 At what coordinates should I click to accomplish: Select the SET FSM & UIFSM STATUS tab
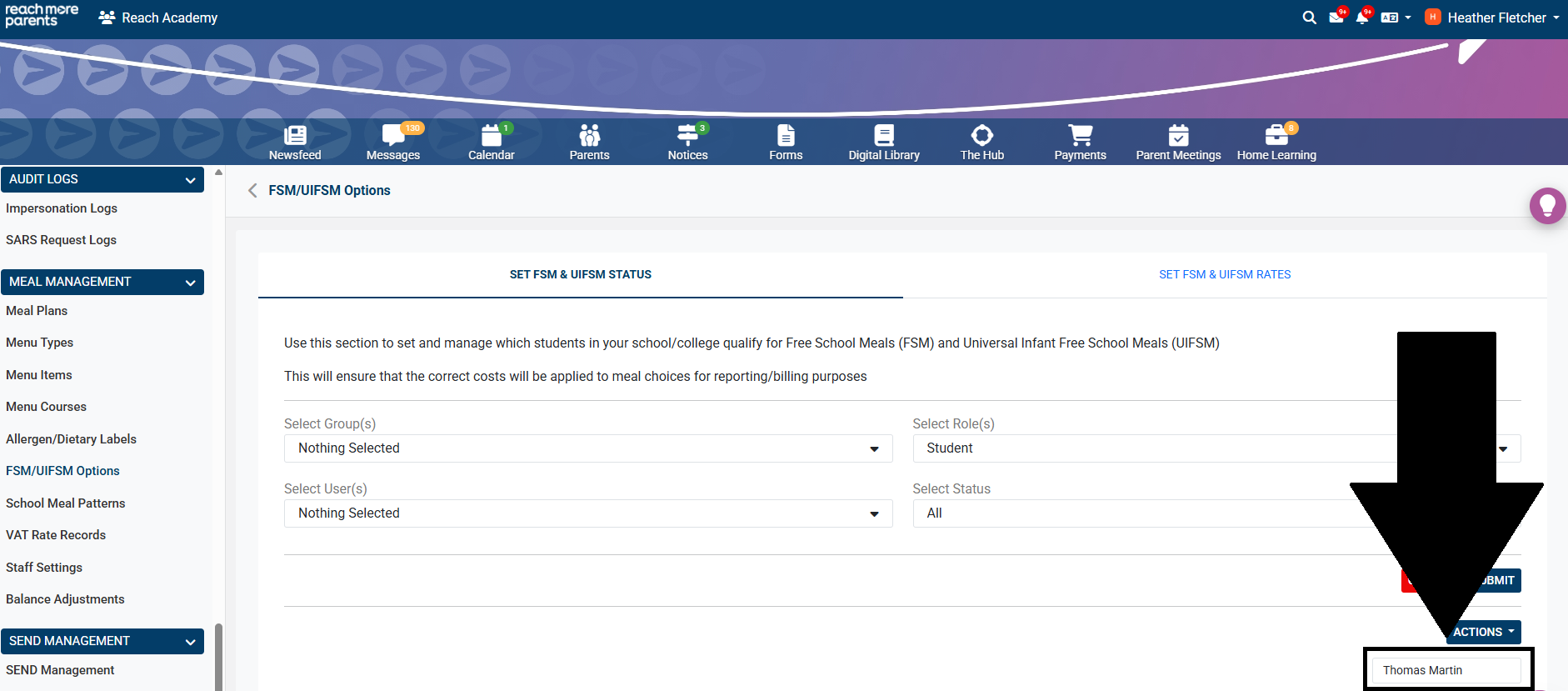click(580, 274)
